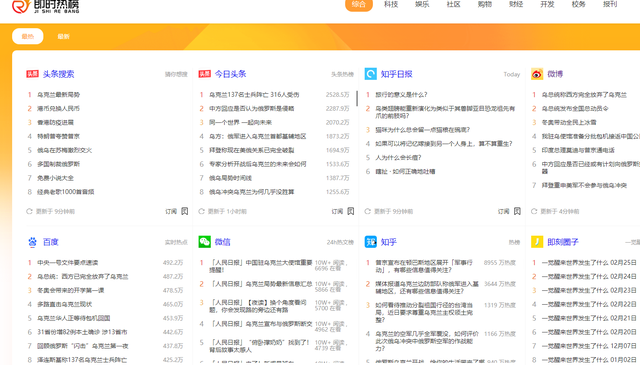Switch to the 校务 tab
Viewport: 640px width, 365px height.
click(x=578, y=4)
